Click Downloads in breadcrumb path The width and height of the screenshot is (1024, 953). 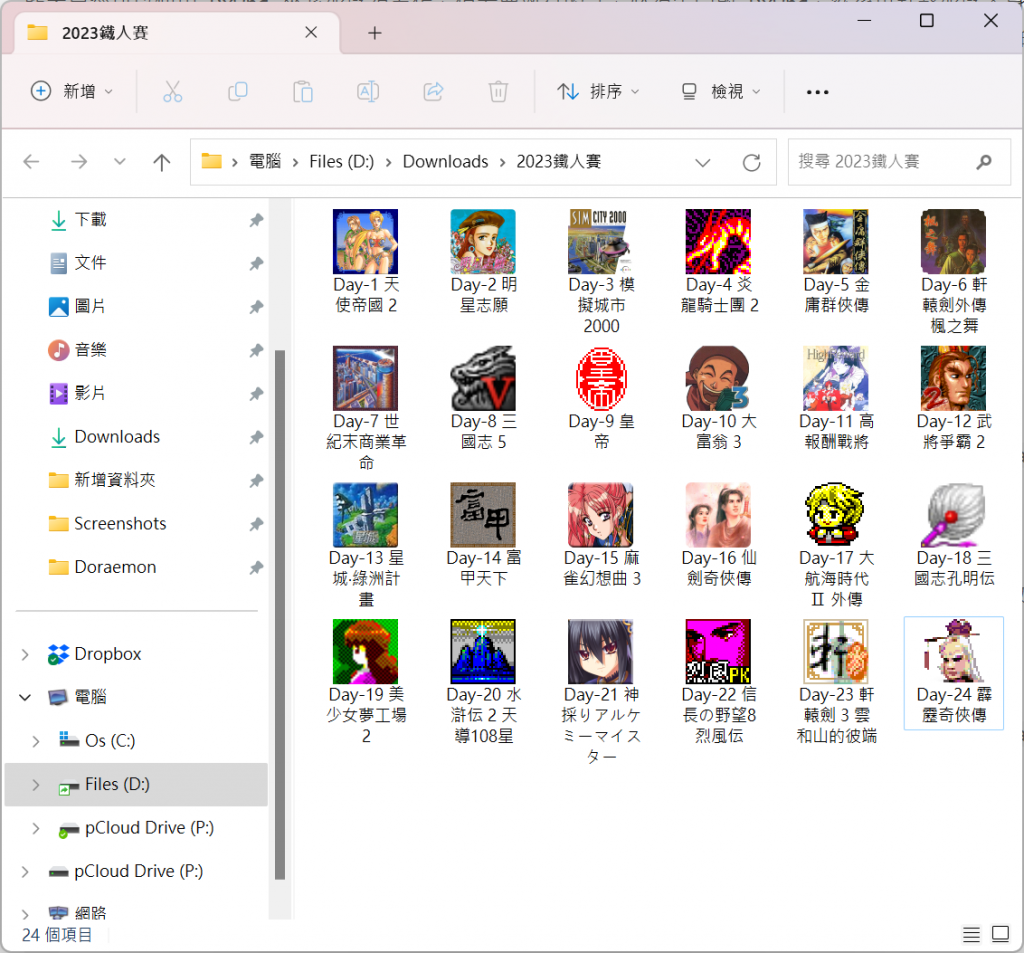pos(445,161)
